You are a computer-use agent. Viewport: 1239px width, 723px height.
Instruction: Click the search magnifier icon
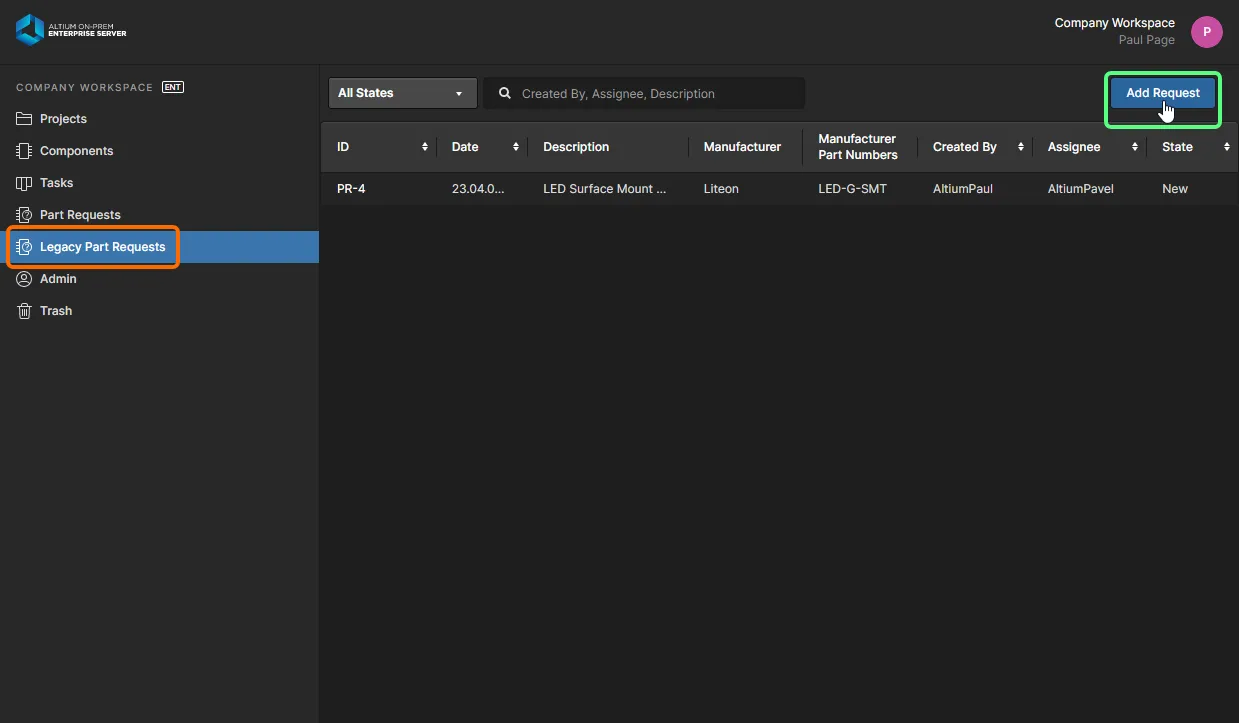pyautogui.click(x=505, y=93)
